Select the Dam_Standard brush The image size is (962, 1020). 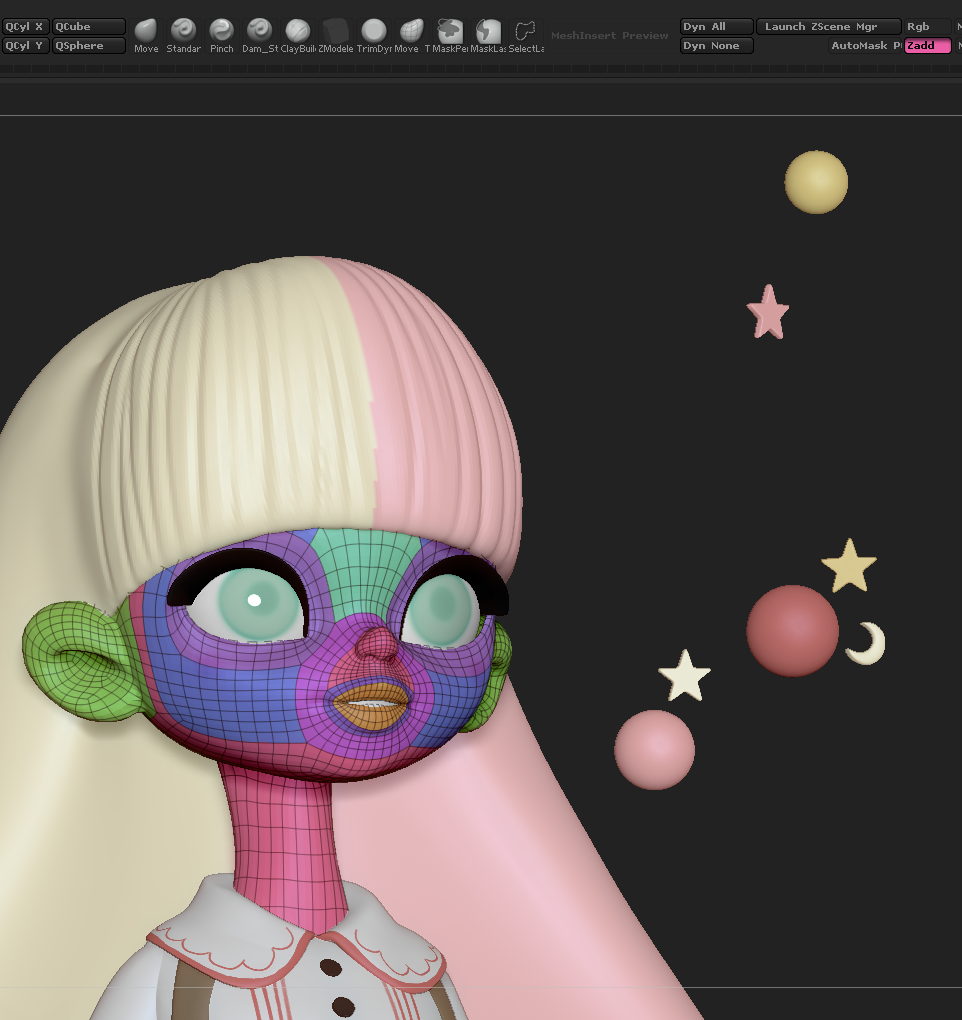(260, 36)
